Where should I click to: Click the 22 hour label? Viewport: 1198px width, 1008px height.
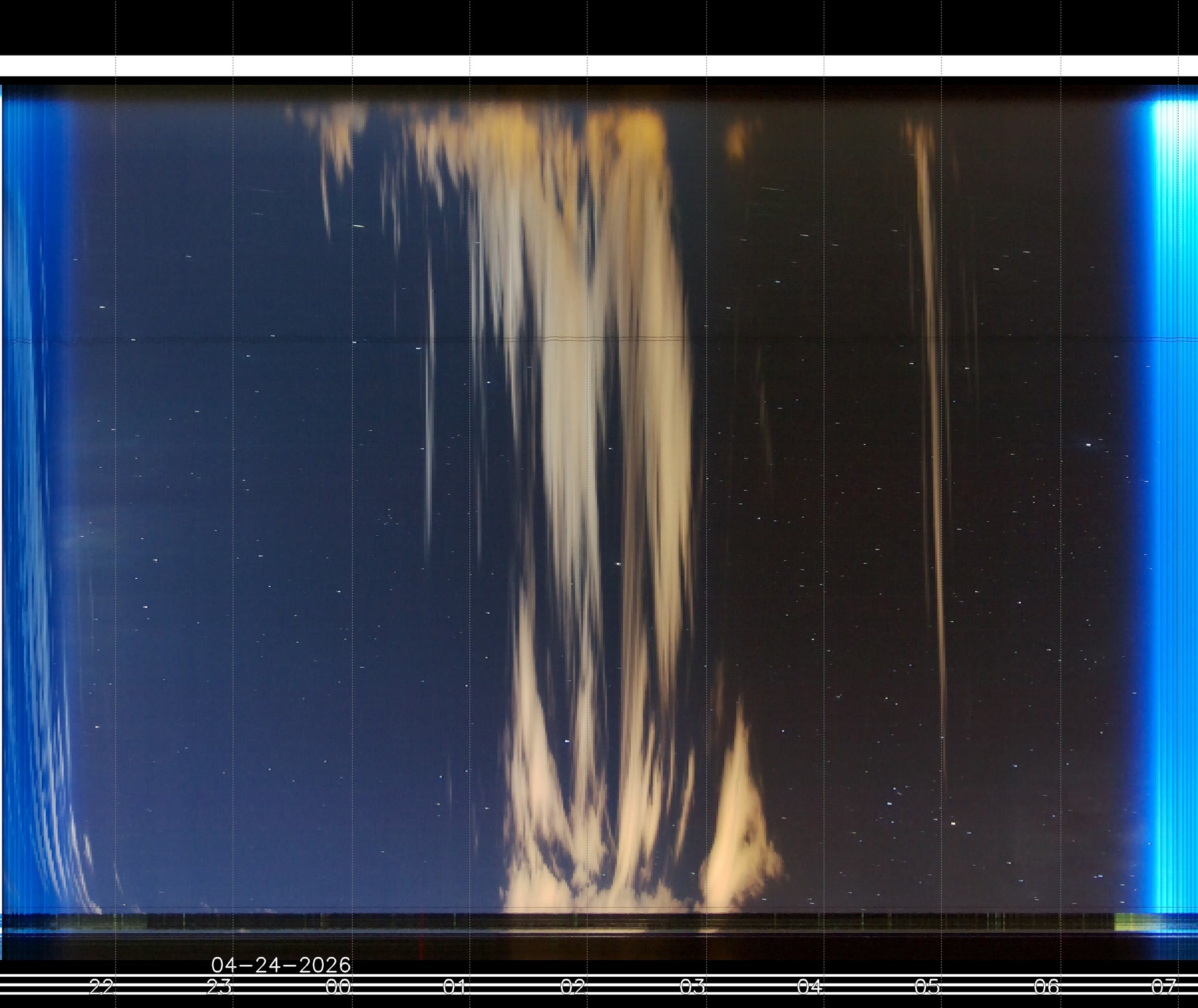point(102,987)
